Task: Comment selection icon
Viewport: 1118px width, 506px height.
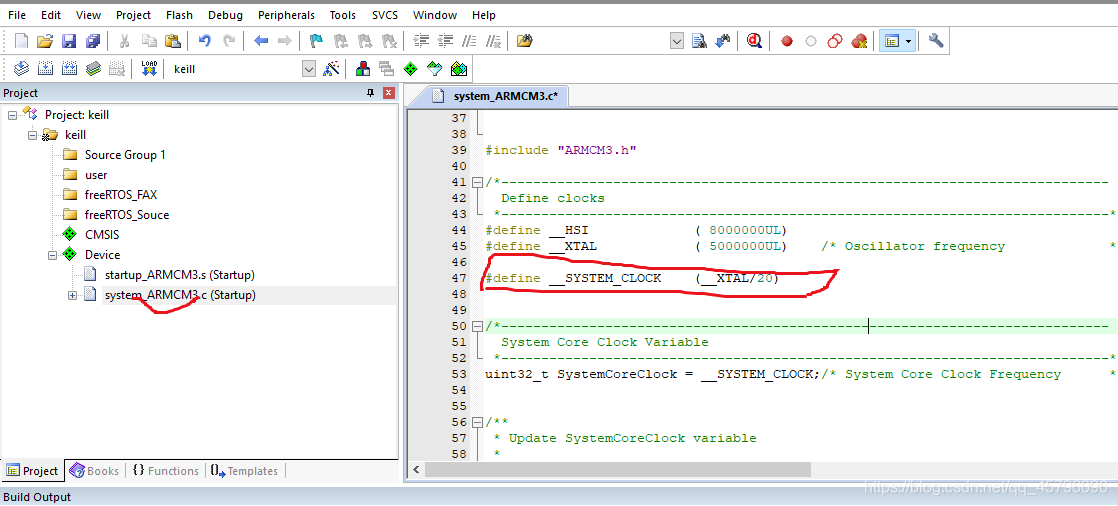Action: 468,41
